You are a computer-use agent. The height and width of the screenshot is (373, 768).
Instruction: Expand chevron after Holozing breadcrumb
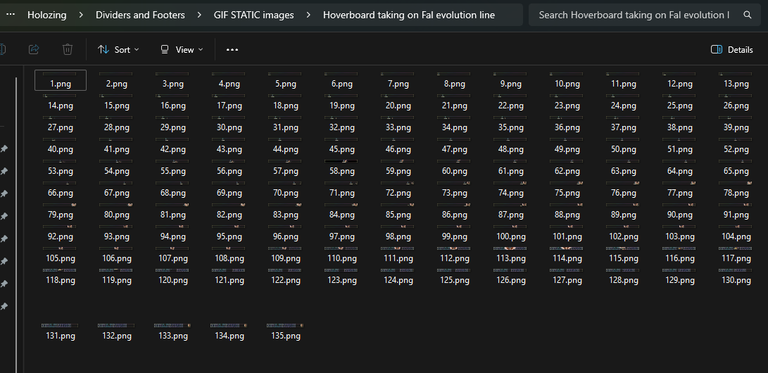click(81, 15)
